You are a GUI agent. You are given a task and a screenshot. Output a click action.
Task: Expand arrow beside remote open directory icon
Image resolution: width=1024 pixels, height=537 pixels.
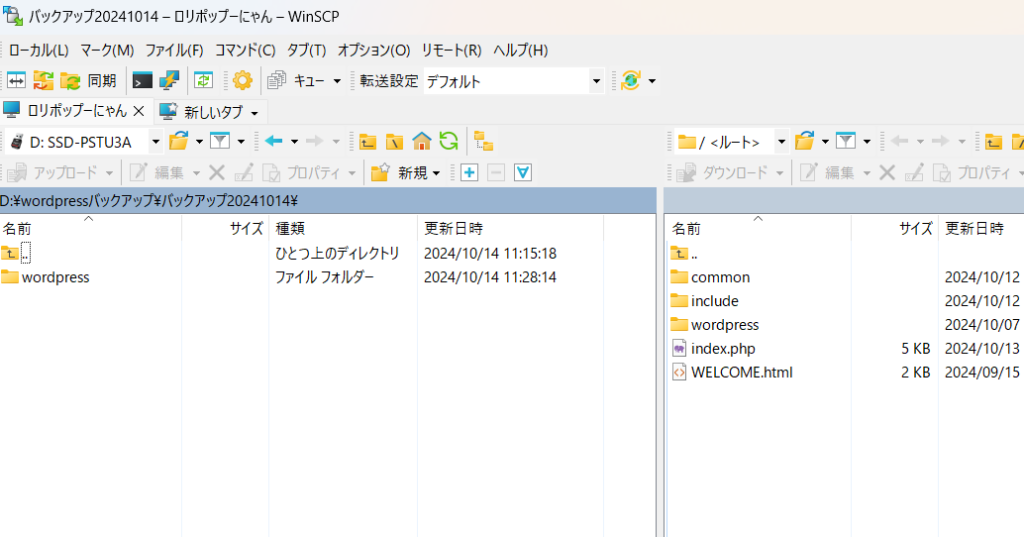coord(825,141)
